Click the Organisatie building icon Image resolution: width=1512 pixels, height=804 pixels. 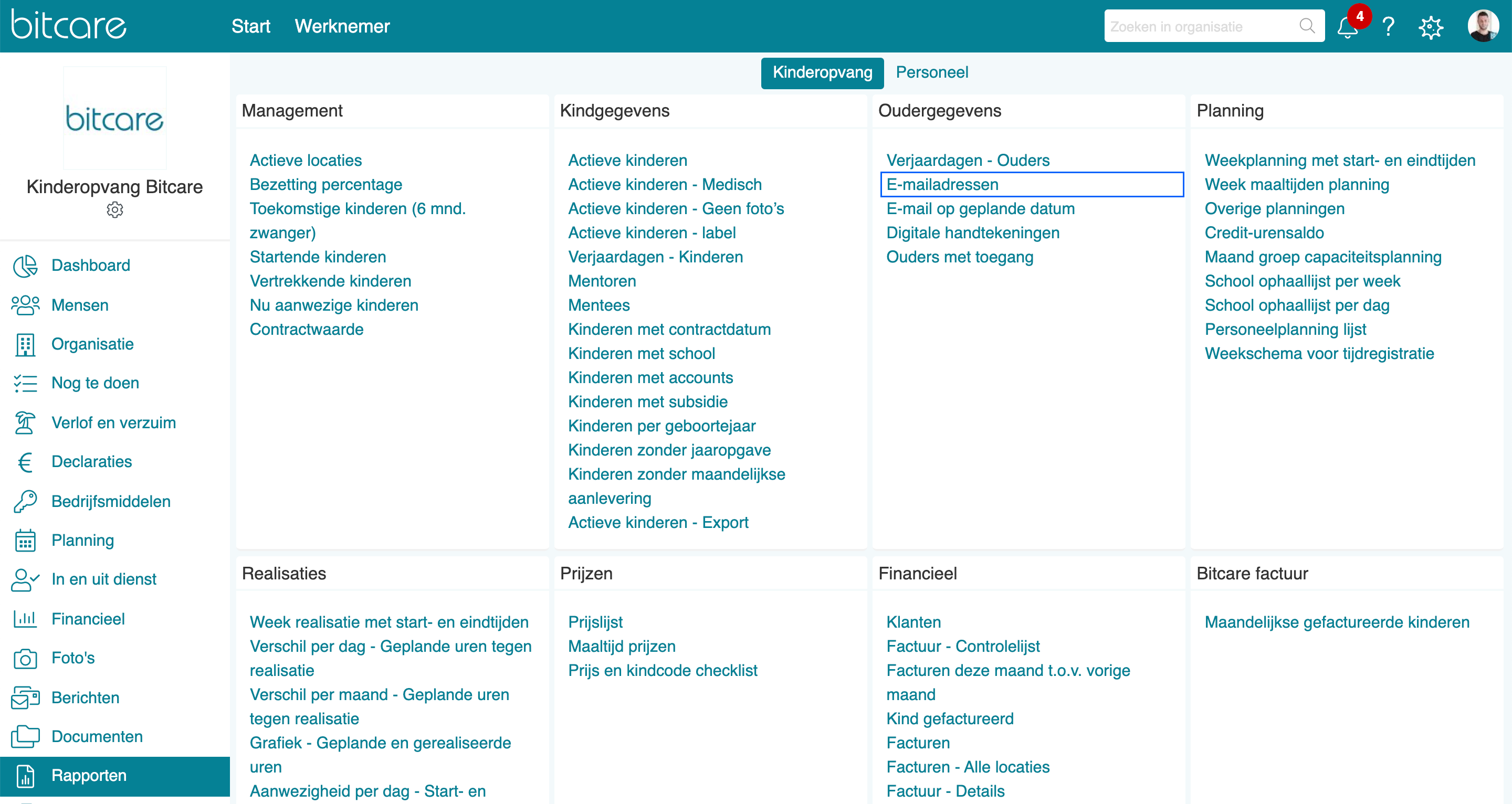click(x=25, y=344)
